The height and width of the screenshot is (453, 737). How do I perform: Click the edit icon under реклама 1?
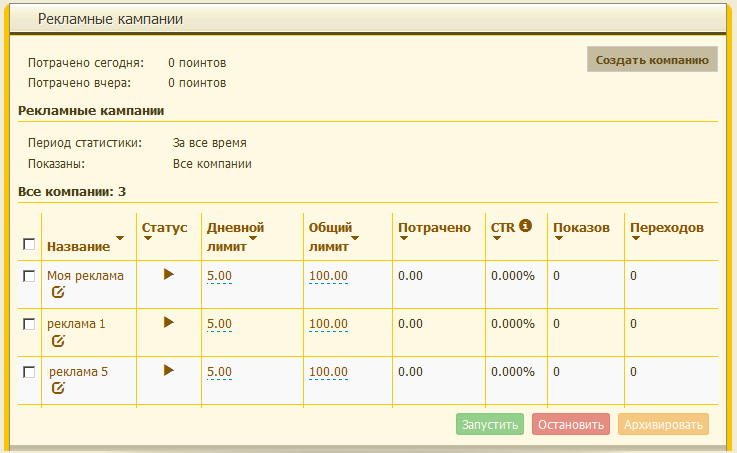coord(58,341)
